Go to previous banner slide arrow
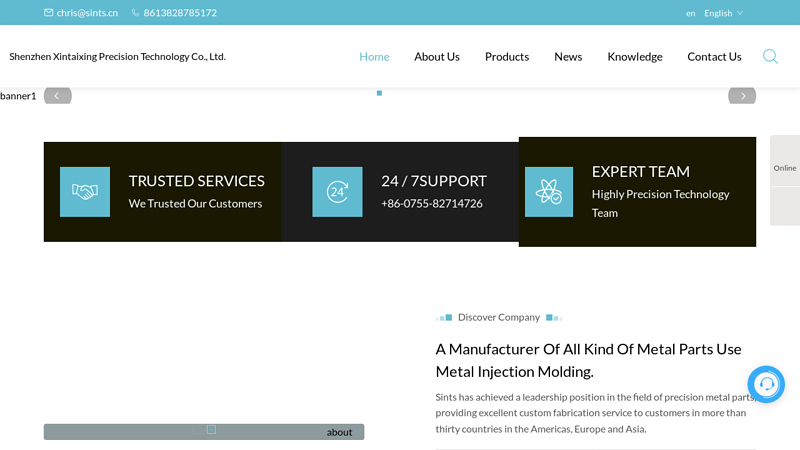800x450 pixels. click(x=58, y=96)
